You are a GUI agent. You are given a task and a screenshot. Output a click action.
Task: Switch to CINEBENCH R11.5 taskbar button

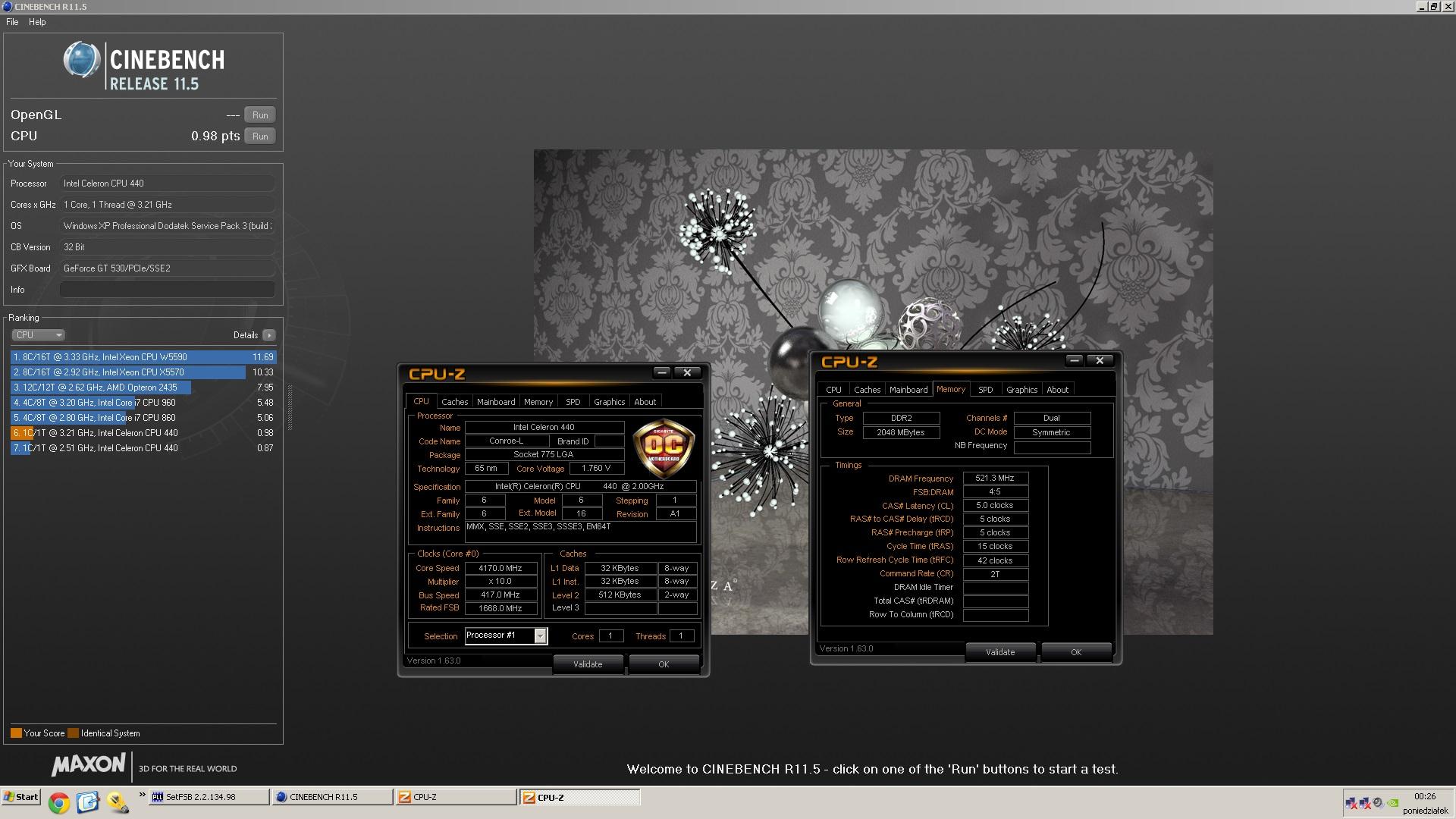(333, 797)
